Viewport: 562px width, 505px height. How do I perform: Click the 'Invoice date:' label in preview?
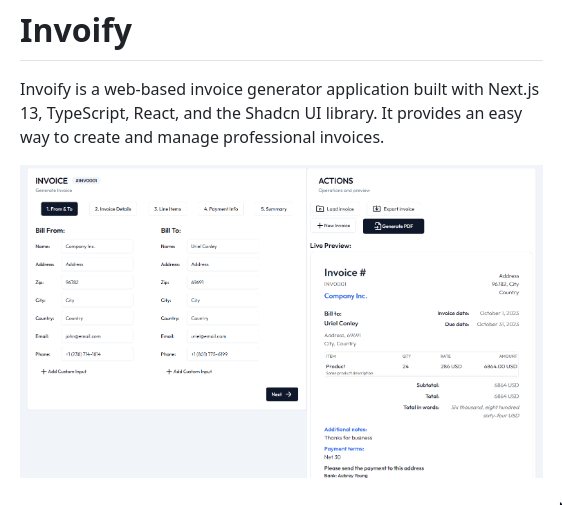pos(453,313)
